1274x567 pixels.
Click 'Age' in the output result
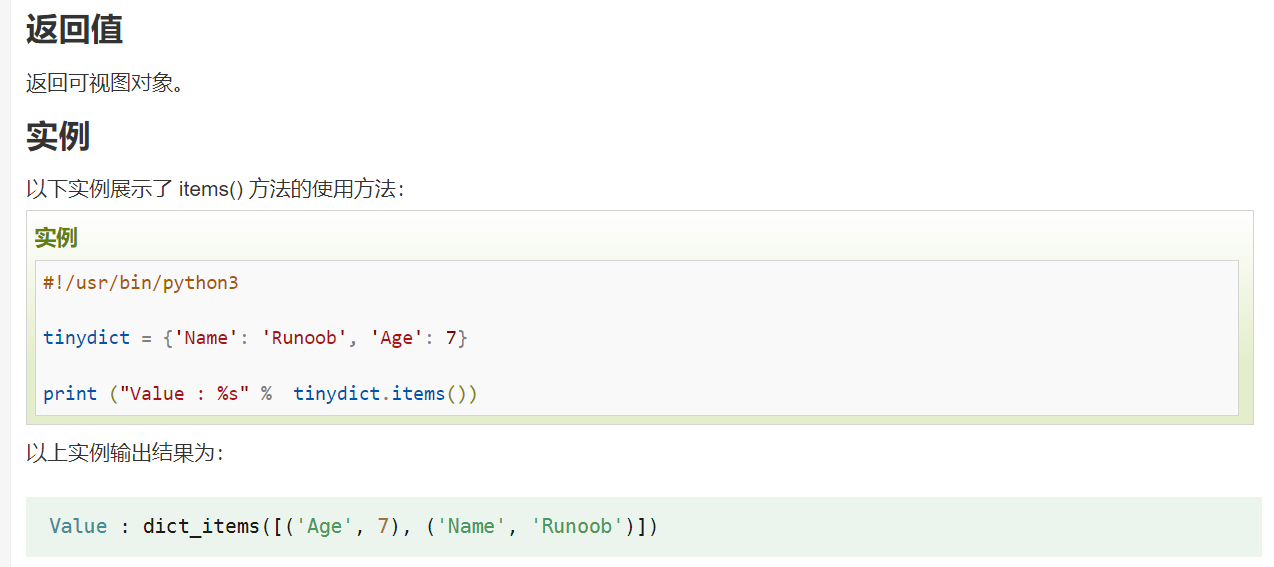(324, 526)
